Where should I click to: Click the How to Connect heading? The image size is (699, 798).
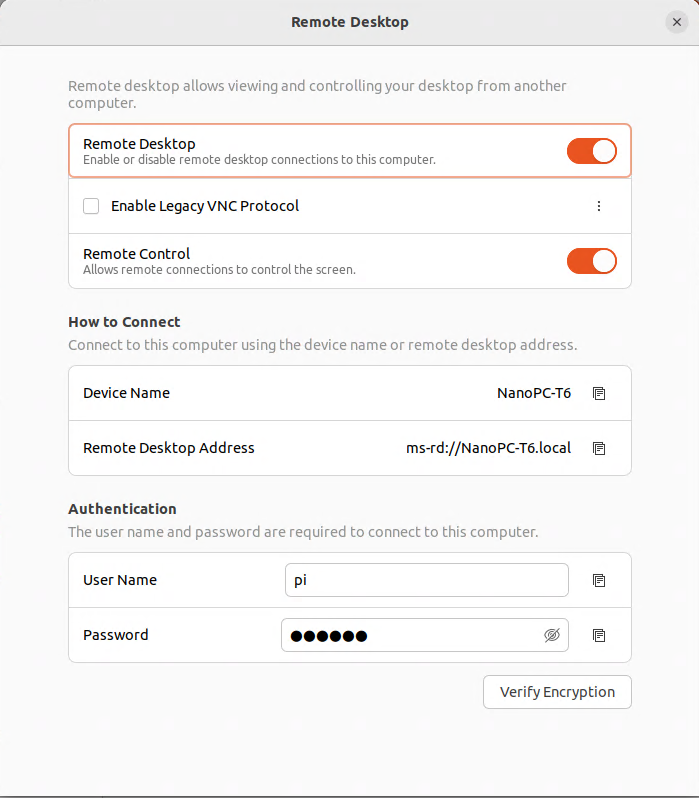tap(124, 322)
